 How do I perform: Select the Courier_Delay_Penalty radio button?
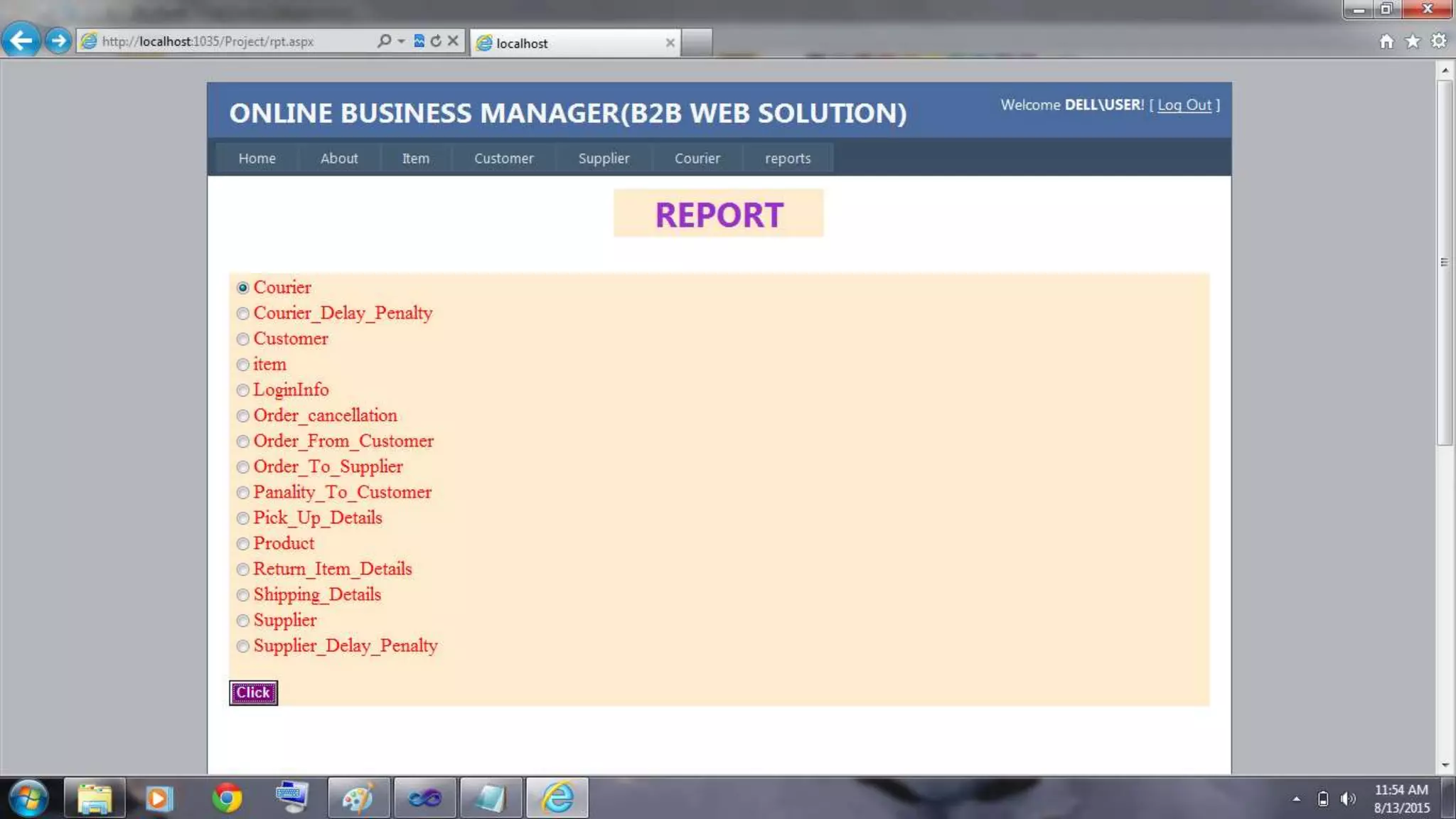tap(243, 314)
